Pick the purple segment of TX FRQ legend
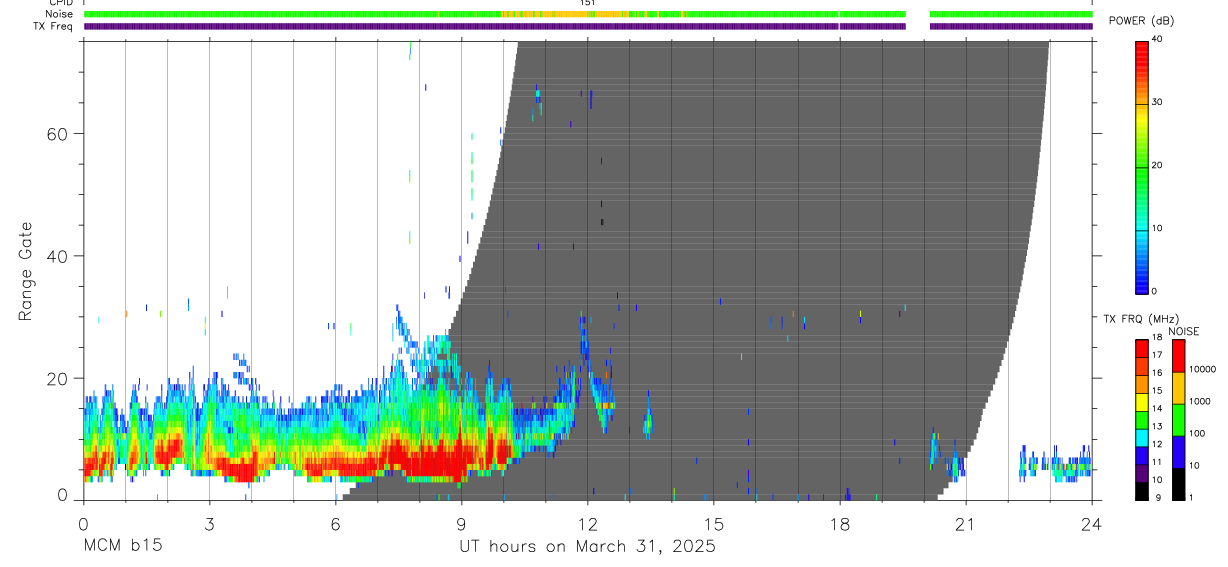Viewport: 1228px width, 567px height. point(1141,473)
